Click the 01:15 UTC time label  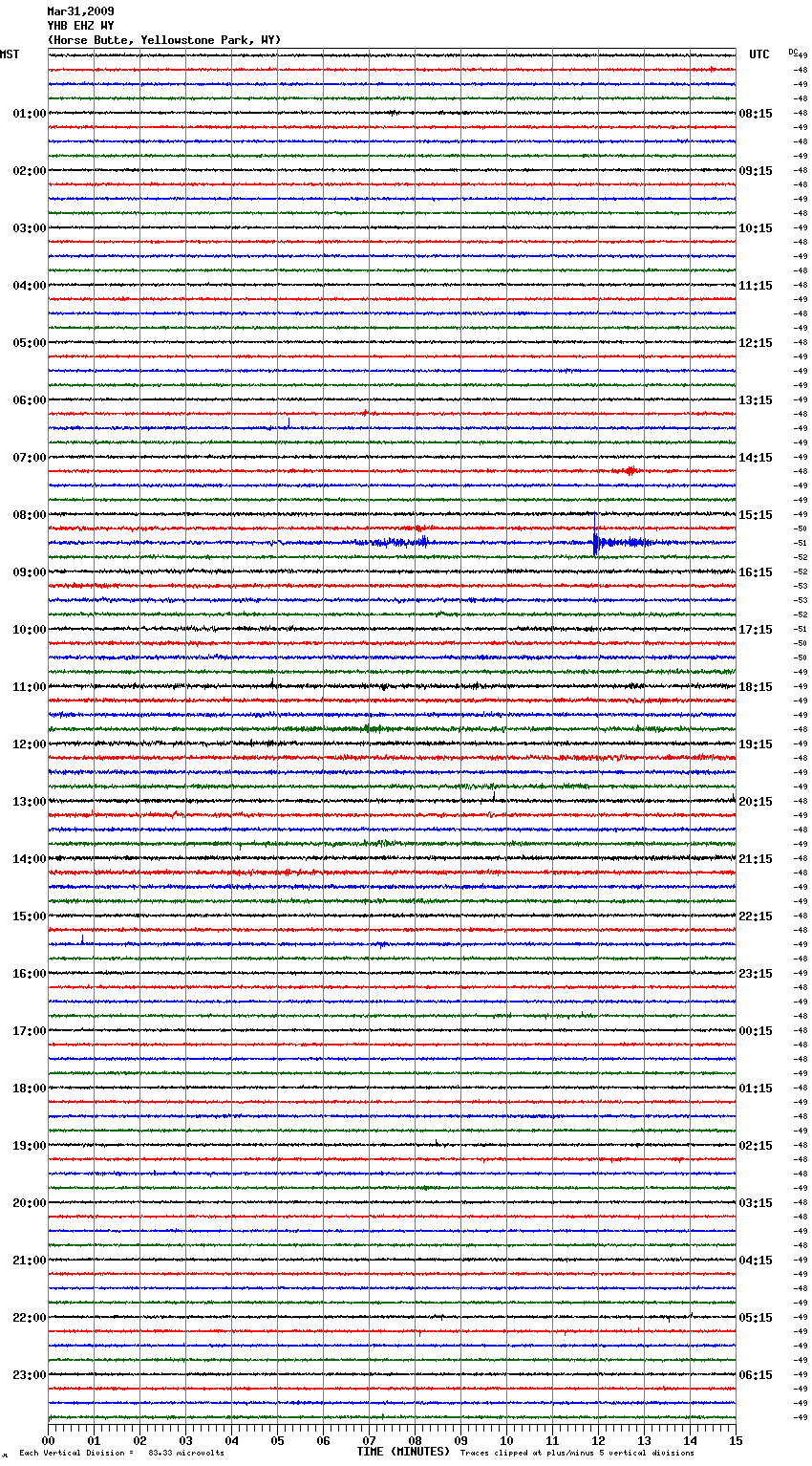tap(756, 1089)
